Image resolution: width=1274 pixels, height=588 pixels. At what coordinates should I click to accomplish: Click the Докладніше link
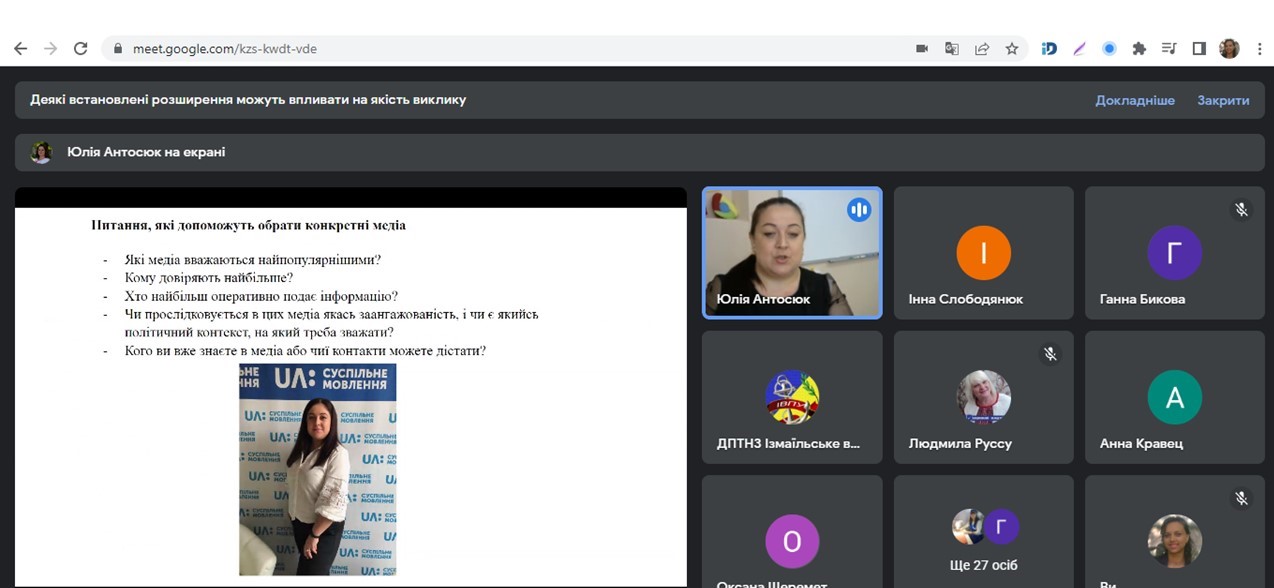click(1134, 100)
